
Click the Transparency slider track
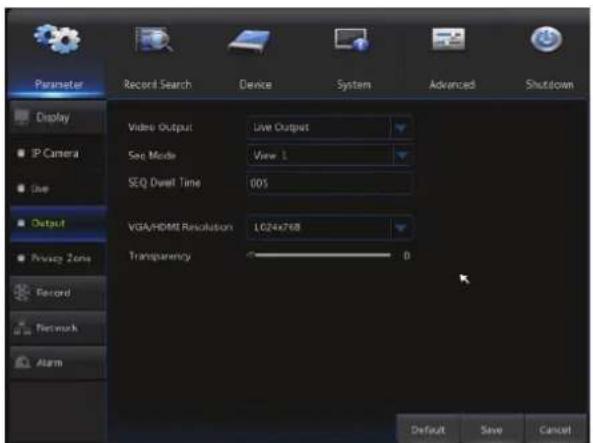pos(320,255)
